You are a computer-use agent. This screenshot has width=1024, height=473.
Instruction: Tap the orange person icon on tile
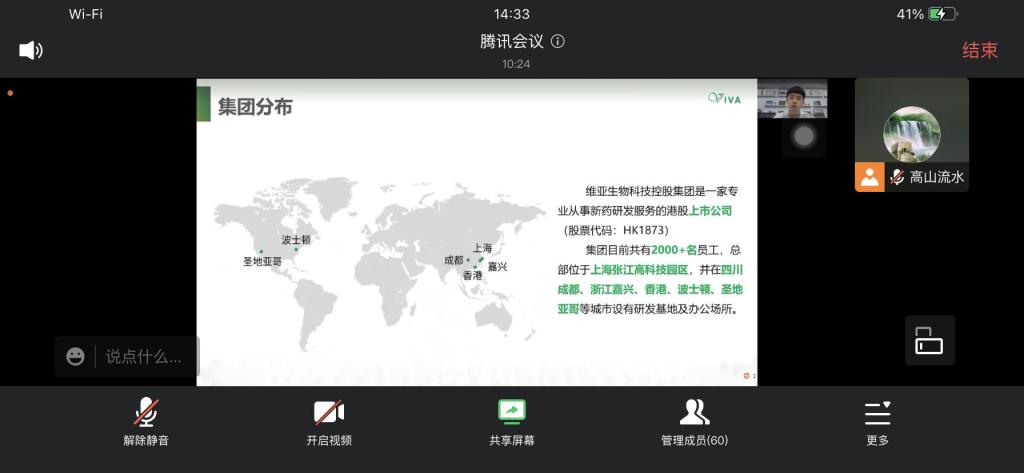869,177
